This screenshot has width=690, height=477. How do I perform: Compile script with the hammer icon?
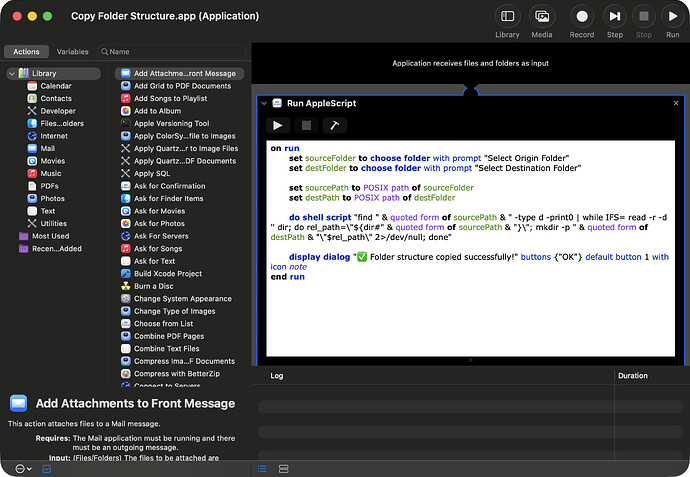(x=334, y=125)
